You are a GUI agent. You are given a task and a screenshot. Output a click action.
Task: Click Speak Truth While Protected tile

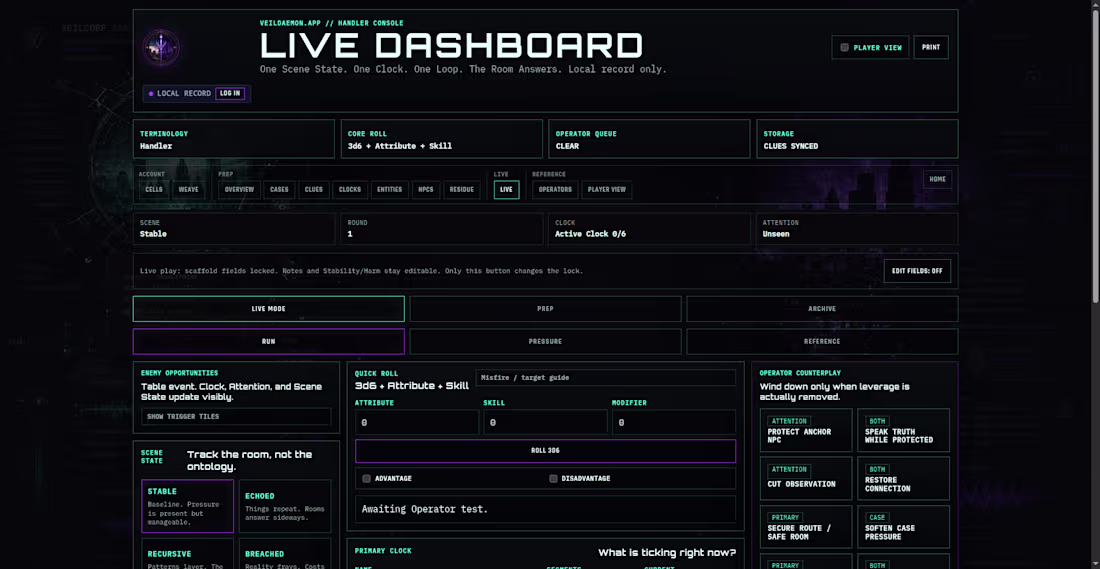[904, 430]
